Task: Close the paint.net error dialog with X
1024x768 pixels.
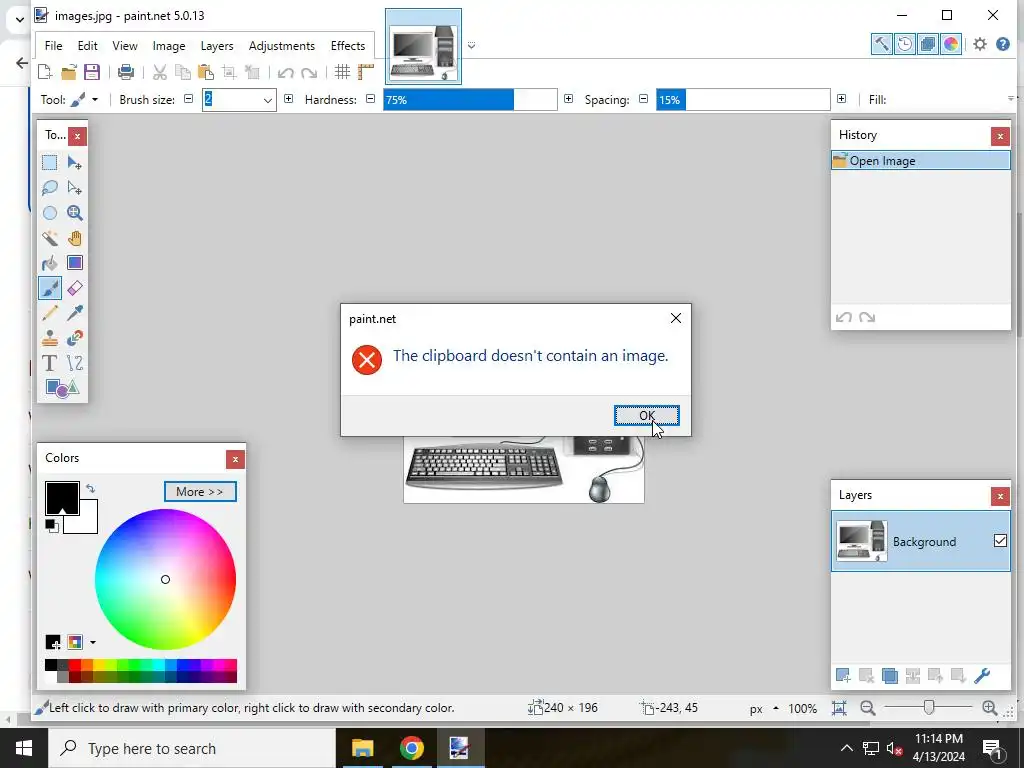Action: click(x=676, y=318)
